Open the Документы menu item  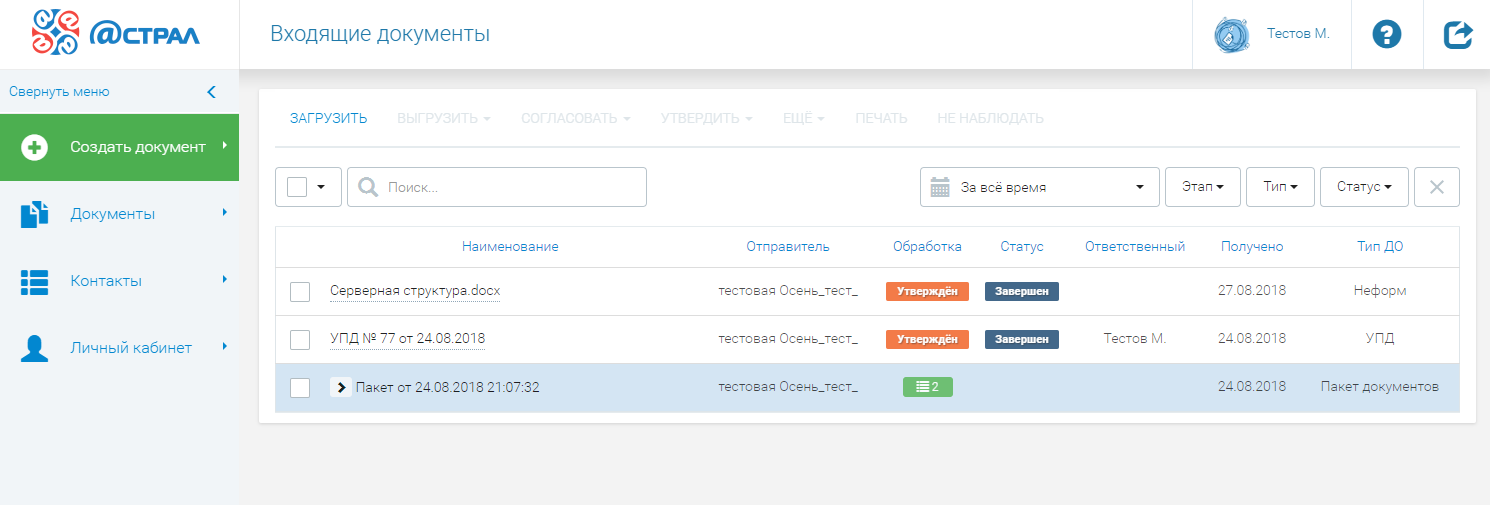pos(119,214)
